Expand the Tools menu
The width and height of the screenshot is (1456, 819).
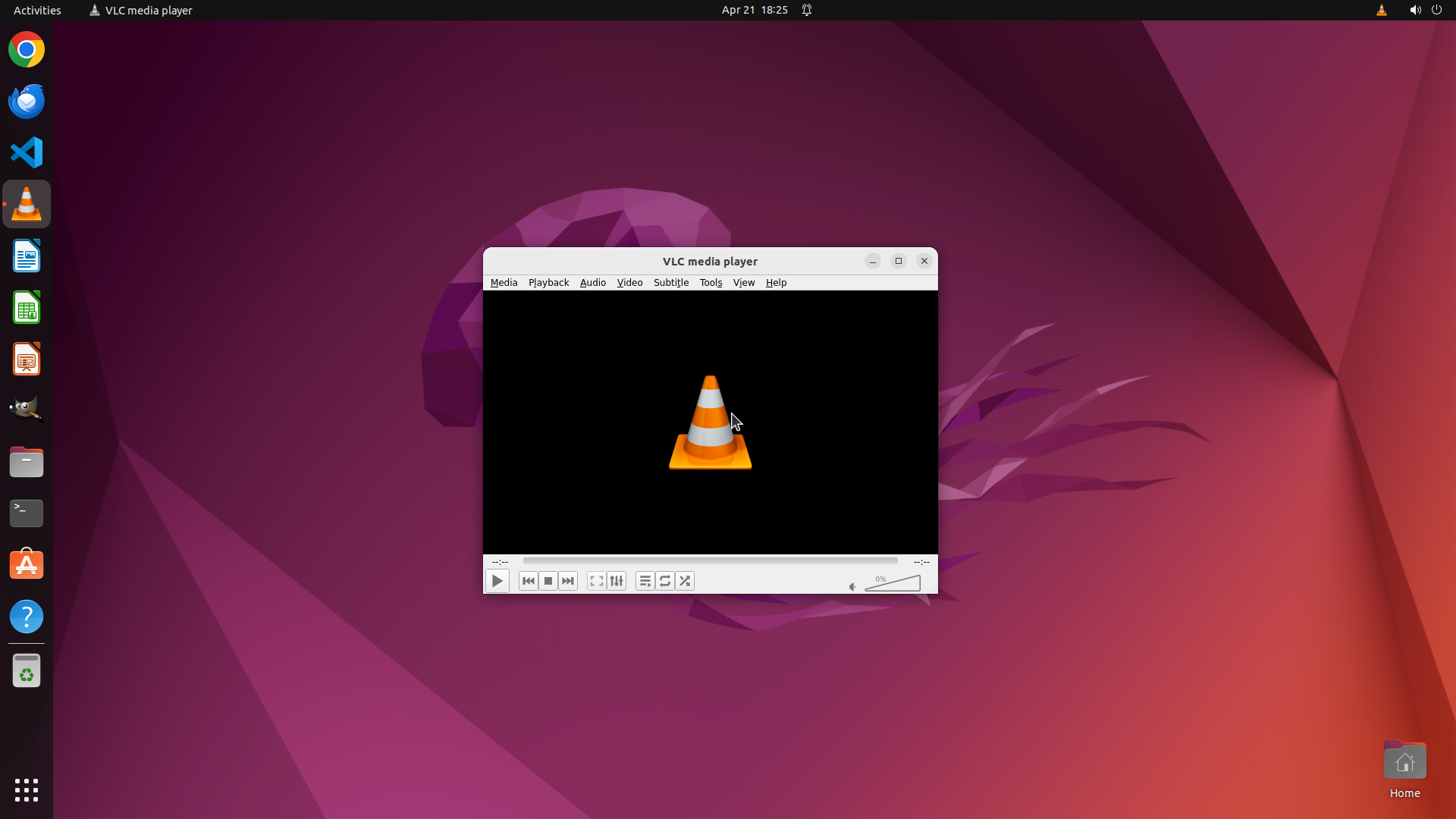click(711, 282)
